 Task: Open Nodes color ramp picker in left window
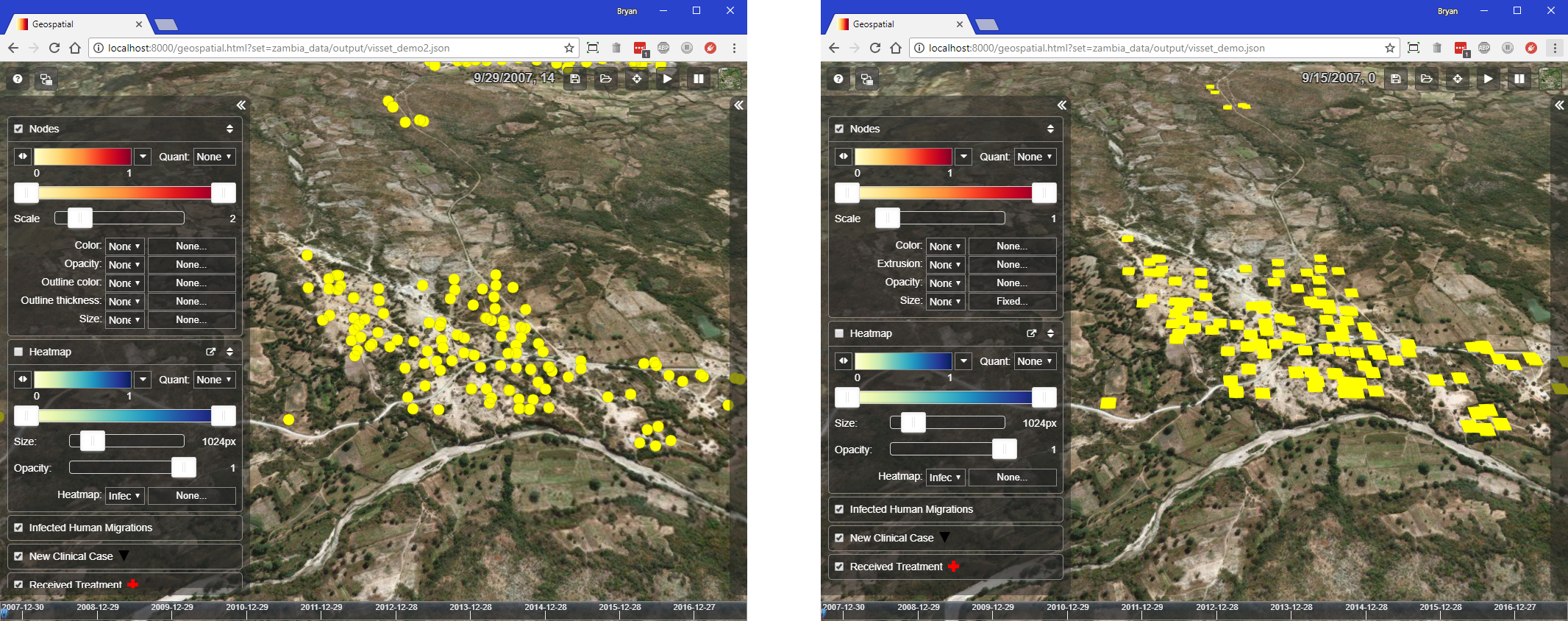(143, 157)
